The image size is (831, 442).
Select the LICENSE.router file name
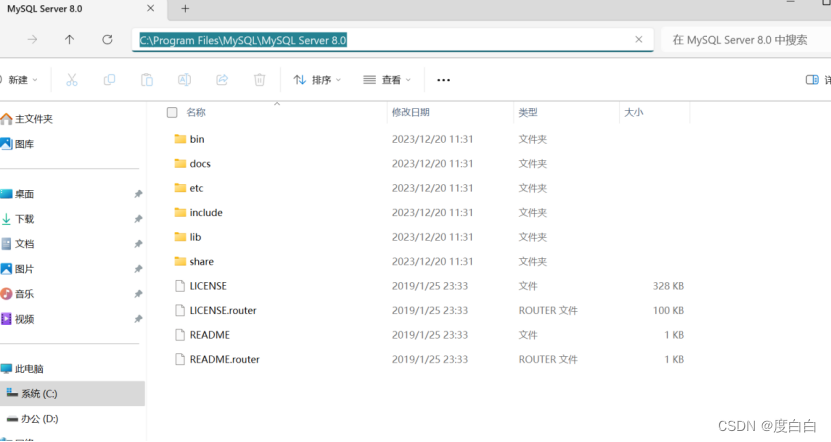[x=223, y=310]
